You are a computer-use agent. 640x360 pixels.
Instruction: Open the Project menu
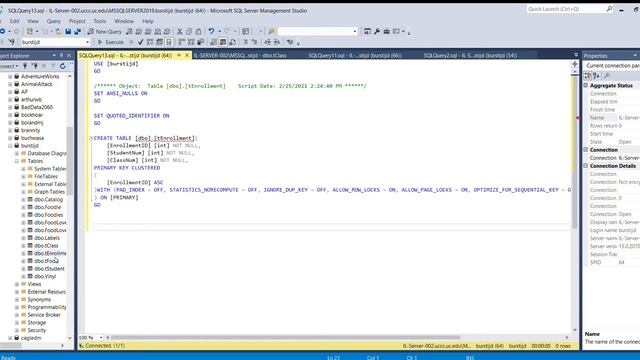77,21
